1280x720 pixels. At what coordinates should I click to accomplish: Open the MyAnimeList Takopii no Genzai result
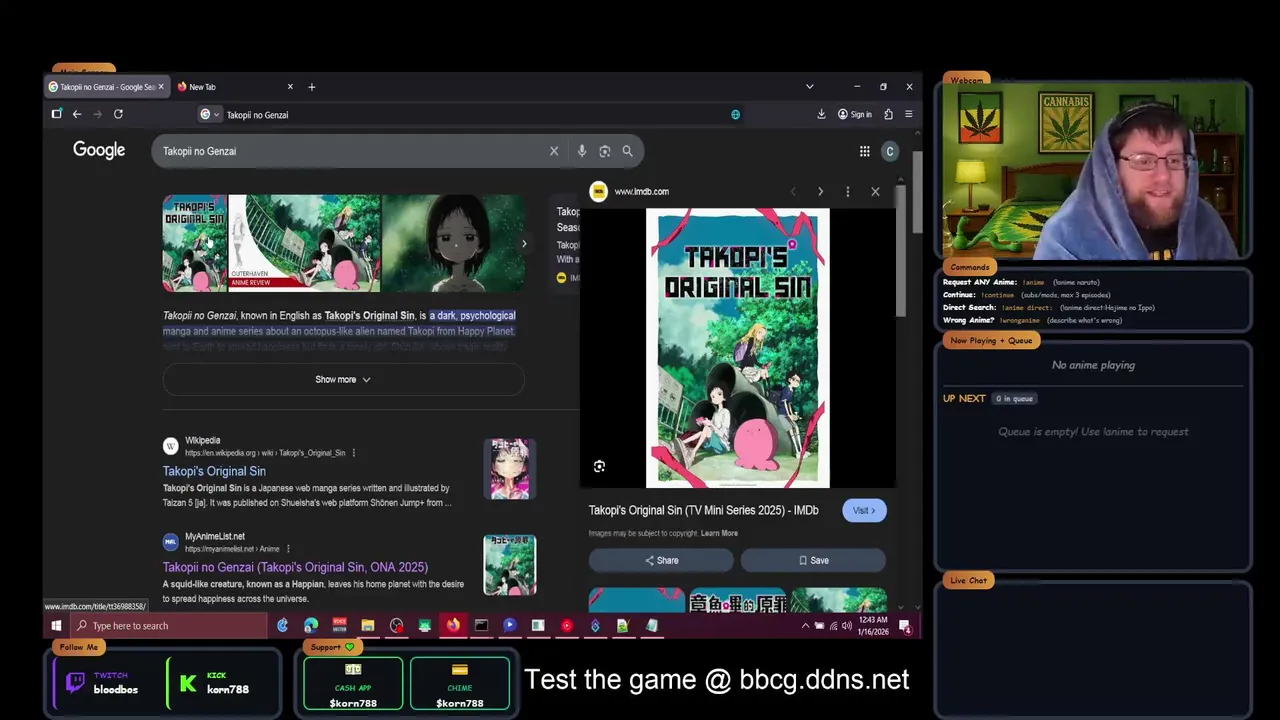[295, 567]
